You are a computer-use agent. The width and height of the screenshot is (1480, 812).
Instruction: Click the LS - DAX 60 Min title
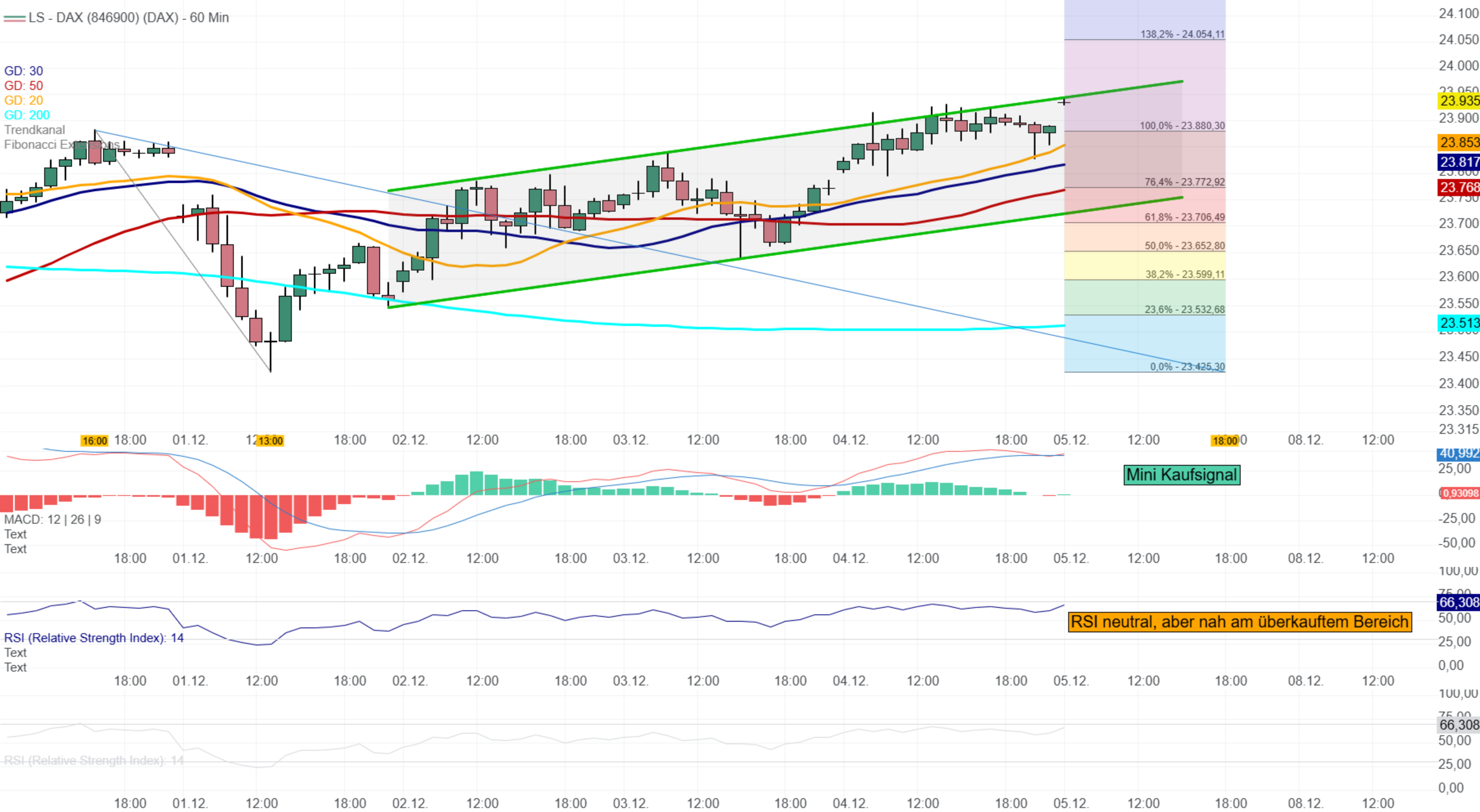pyautogui.click(x=129, y=18)
